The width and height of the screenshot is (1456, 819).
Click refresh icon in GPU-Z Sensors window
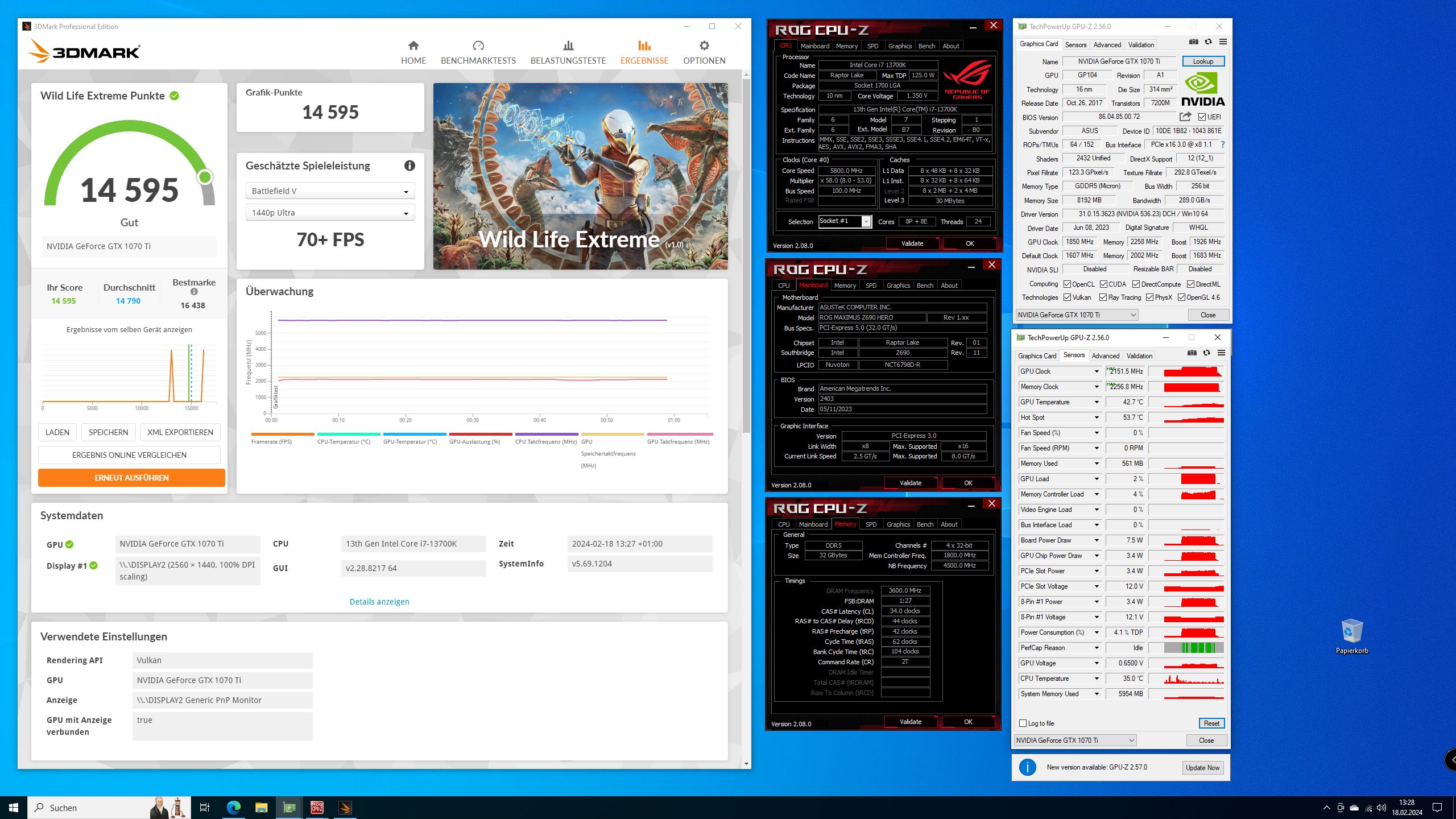[x=1206, y=353]
